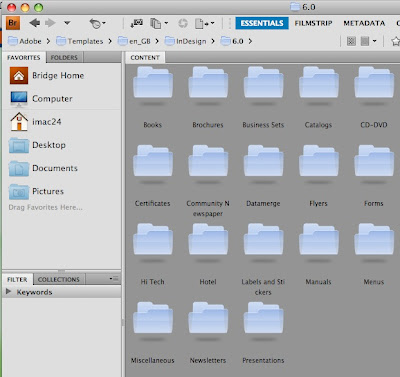Select the Catalogs folder icon
Screen dimensions: 400x377
point(319,83)
